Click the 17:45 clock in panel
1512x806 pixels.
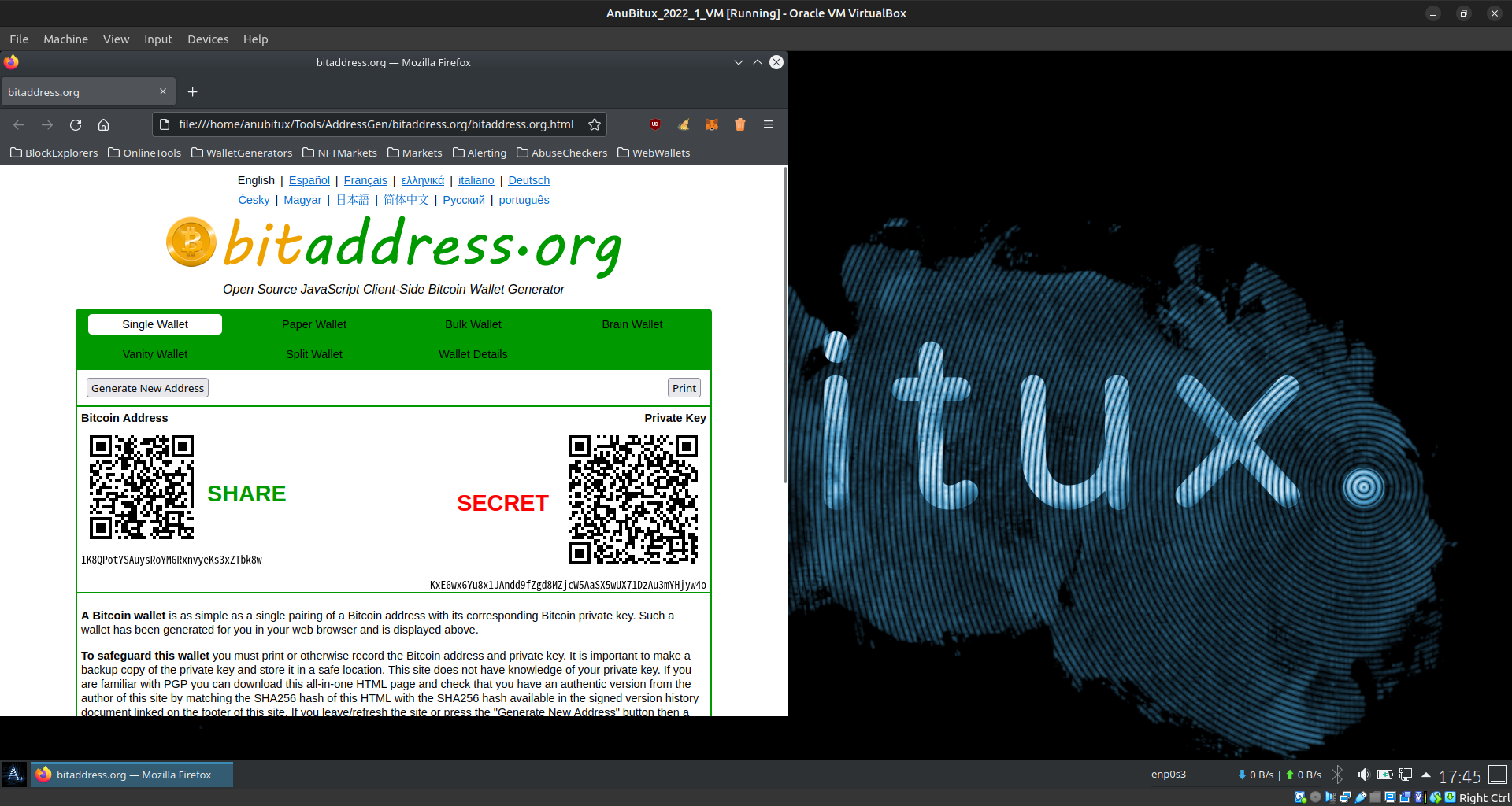[x=1460, y=776]
